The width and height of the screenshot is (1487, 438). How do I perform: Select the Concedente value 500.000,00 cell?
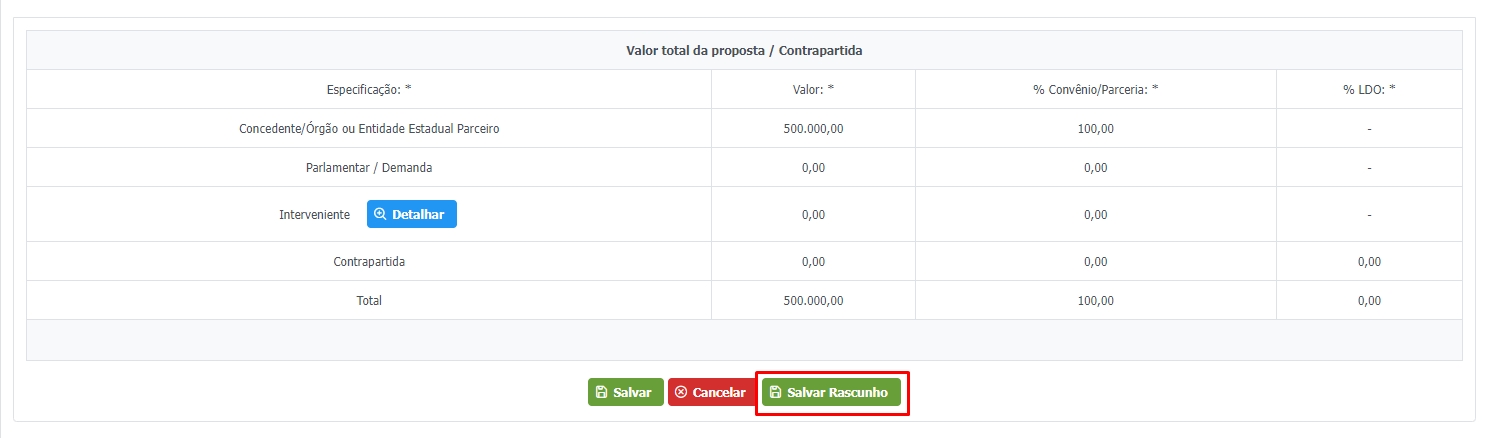(813, 129)
